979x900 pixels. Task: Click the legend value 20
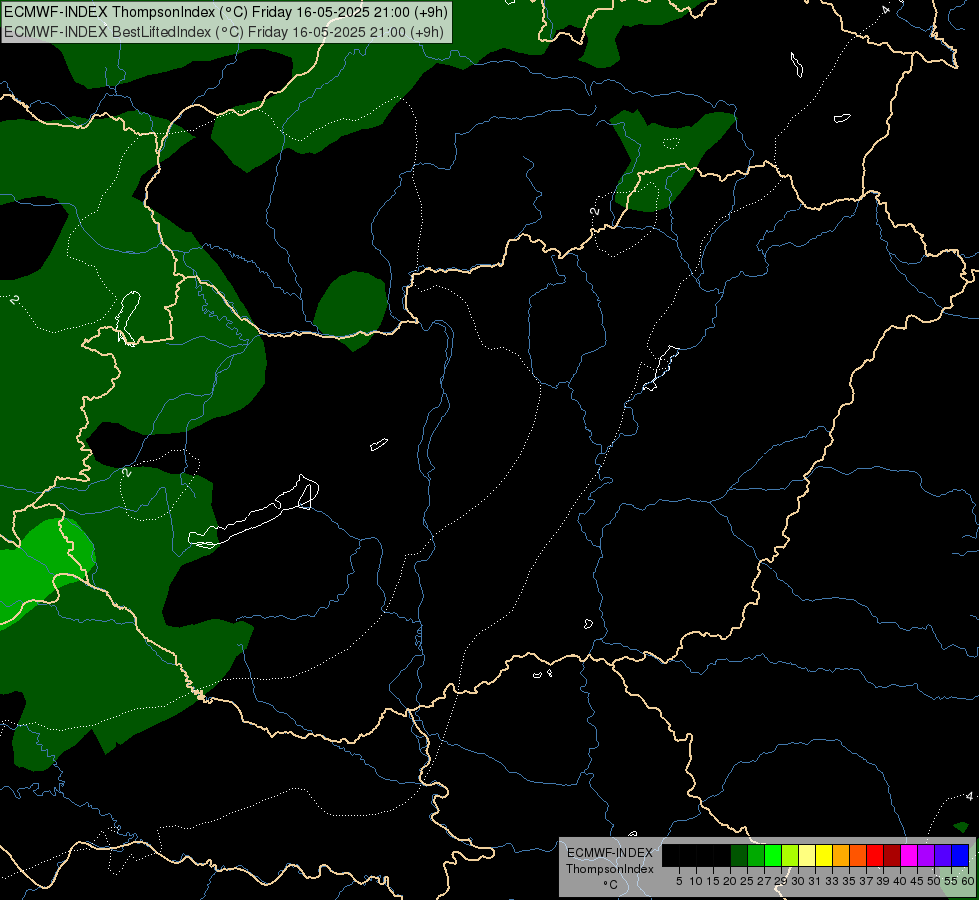730,881
